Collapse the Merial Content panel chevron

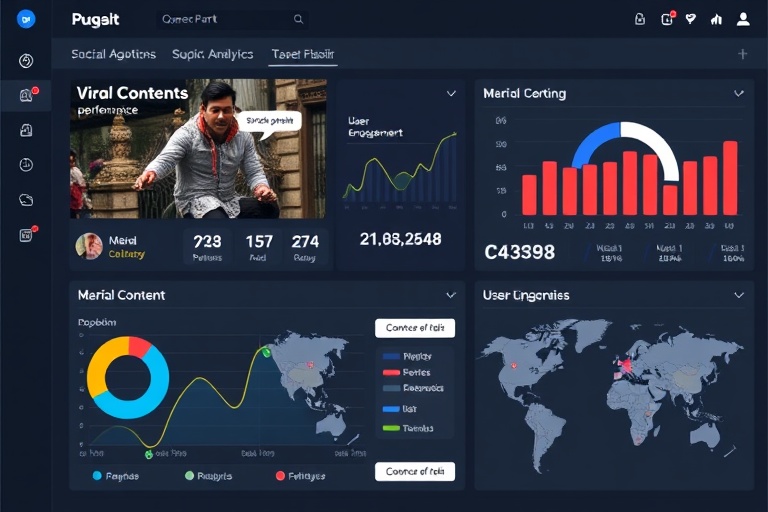[x=451, y=295]
